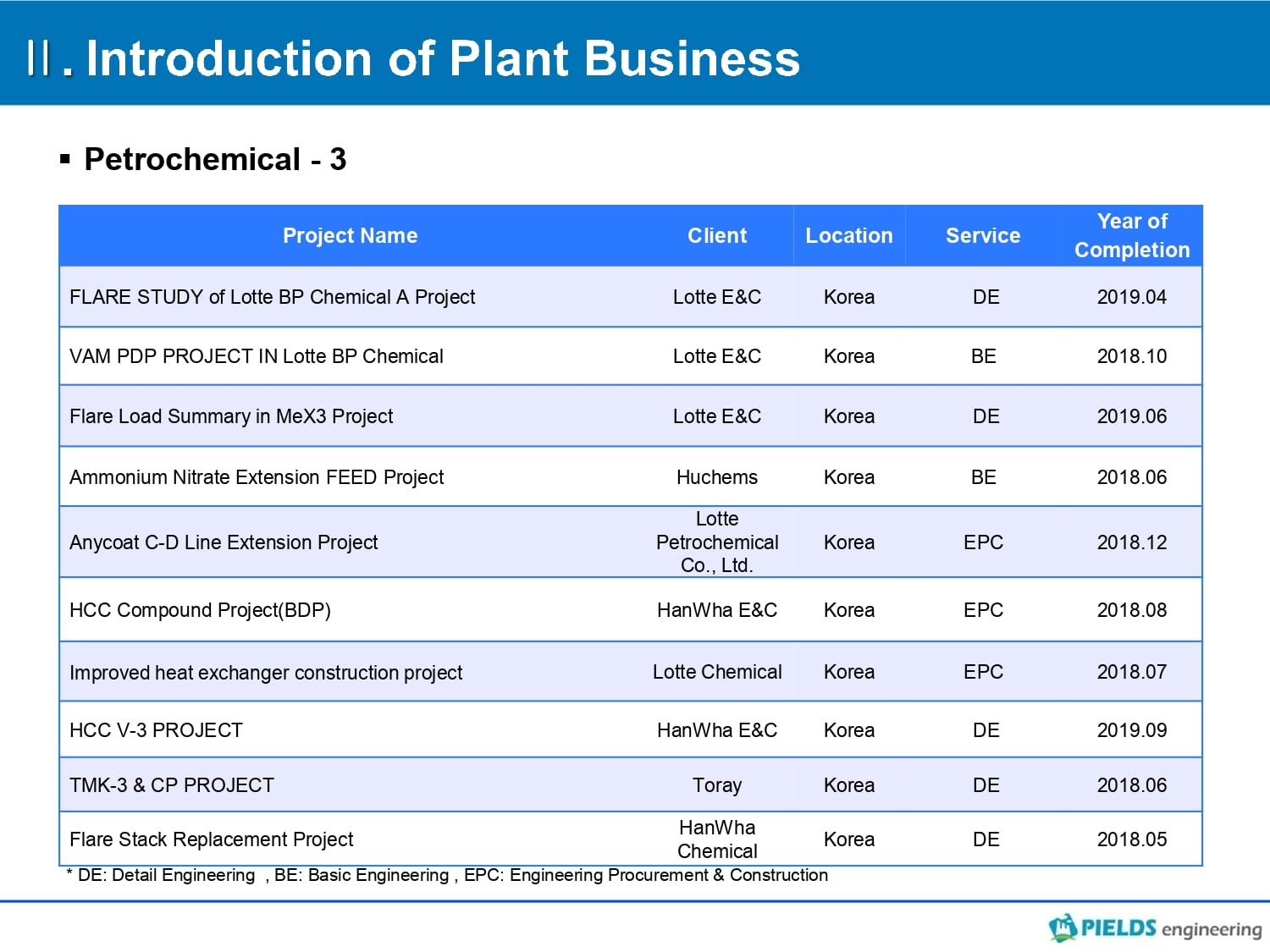Click the 'Service' column header

pos(983,235)
